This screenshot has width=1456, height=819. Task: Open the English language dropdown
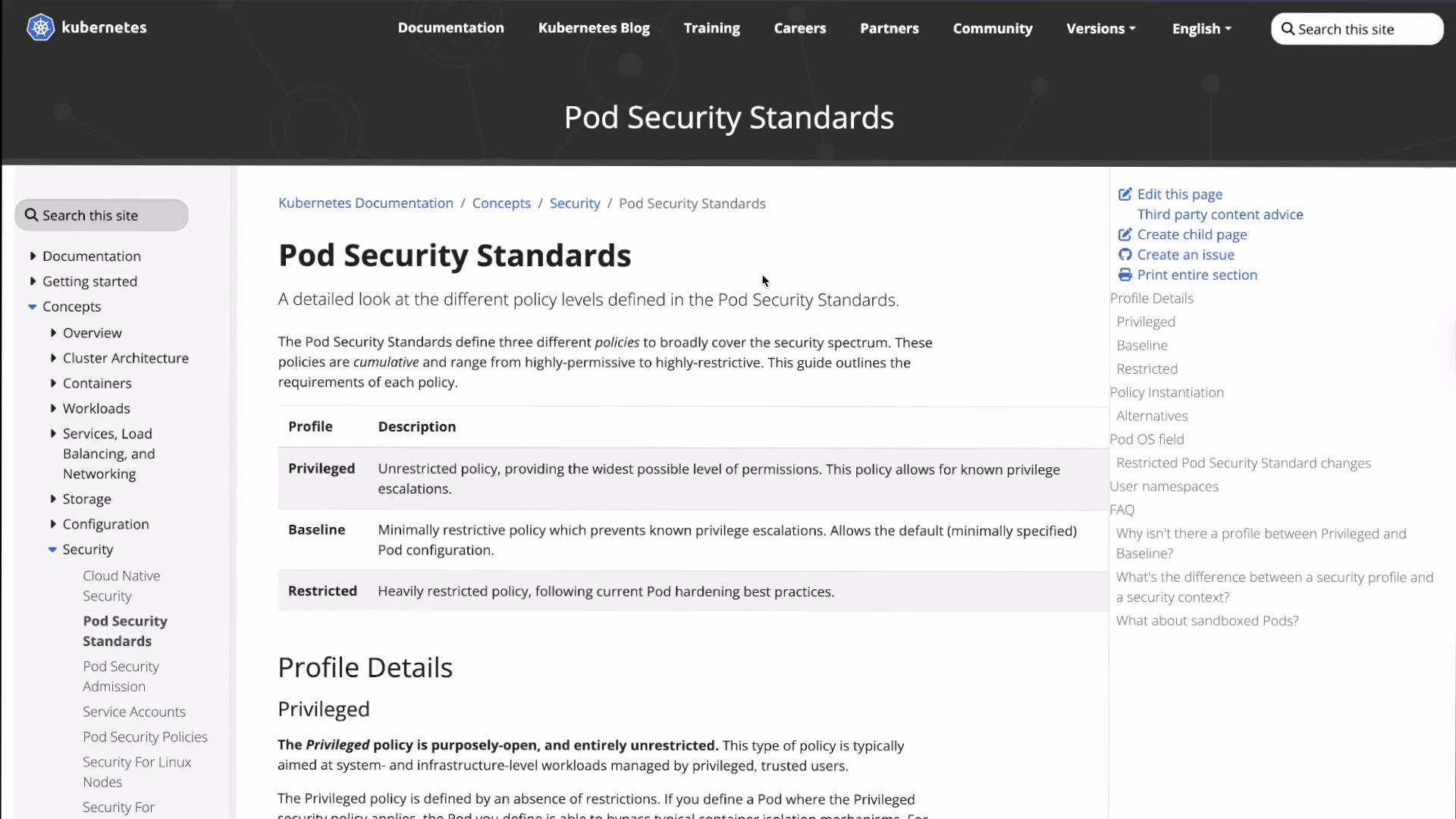point(1201,29)
